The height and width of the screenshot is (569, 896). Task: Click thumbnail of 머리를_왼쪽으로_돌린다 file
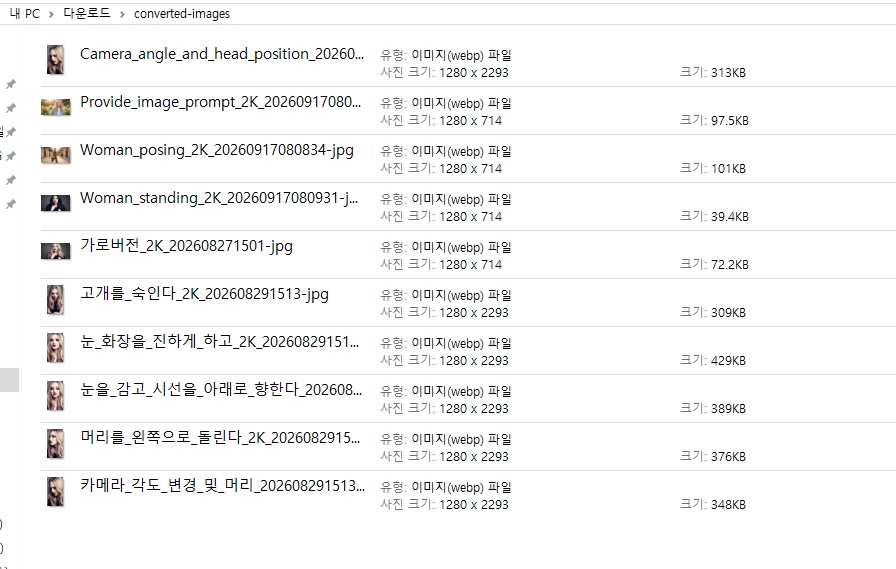55,443
